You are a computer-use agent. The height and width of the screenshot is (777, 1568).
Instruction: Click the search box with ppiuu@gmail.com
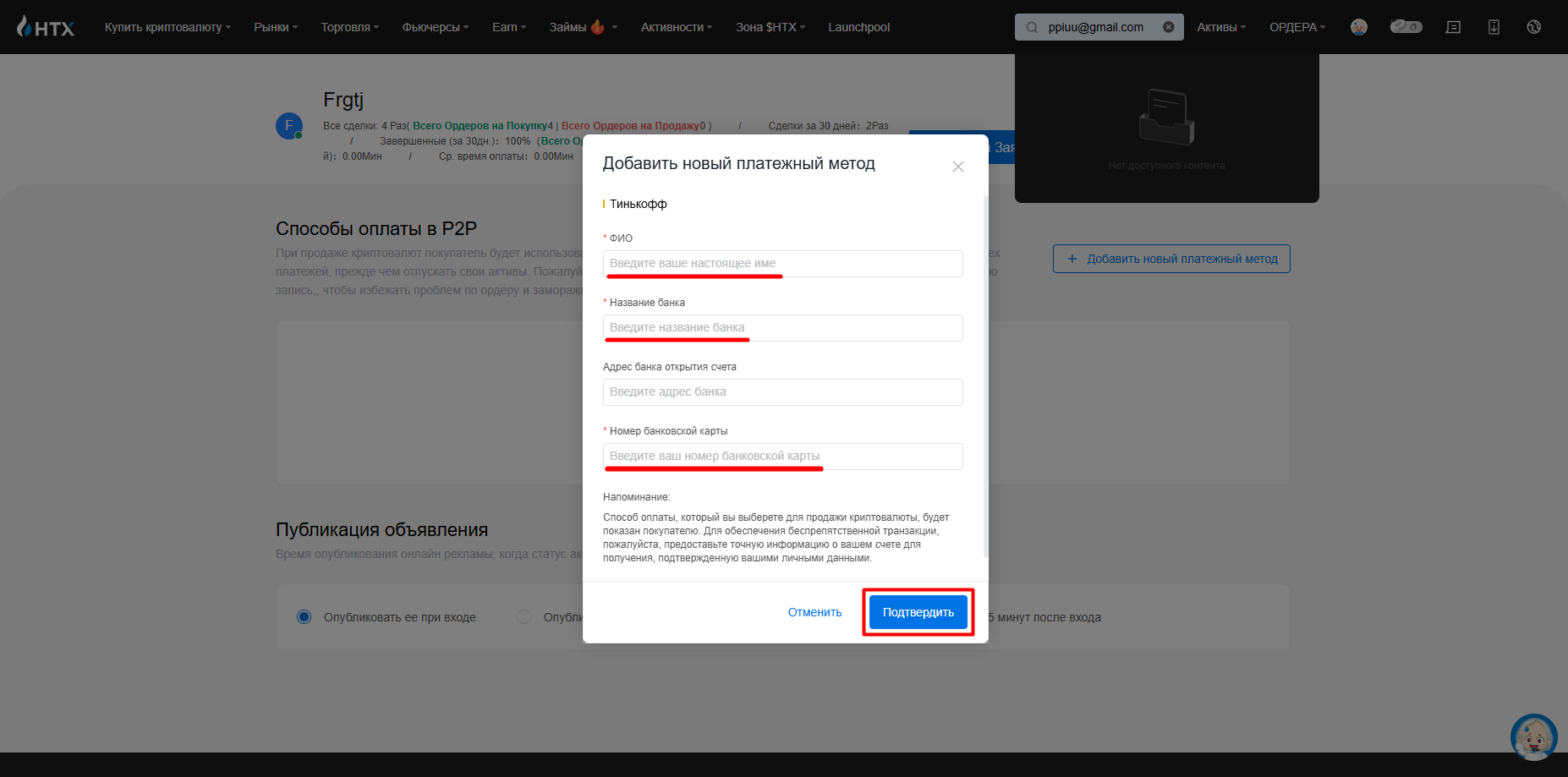pos(1099,27)
